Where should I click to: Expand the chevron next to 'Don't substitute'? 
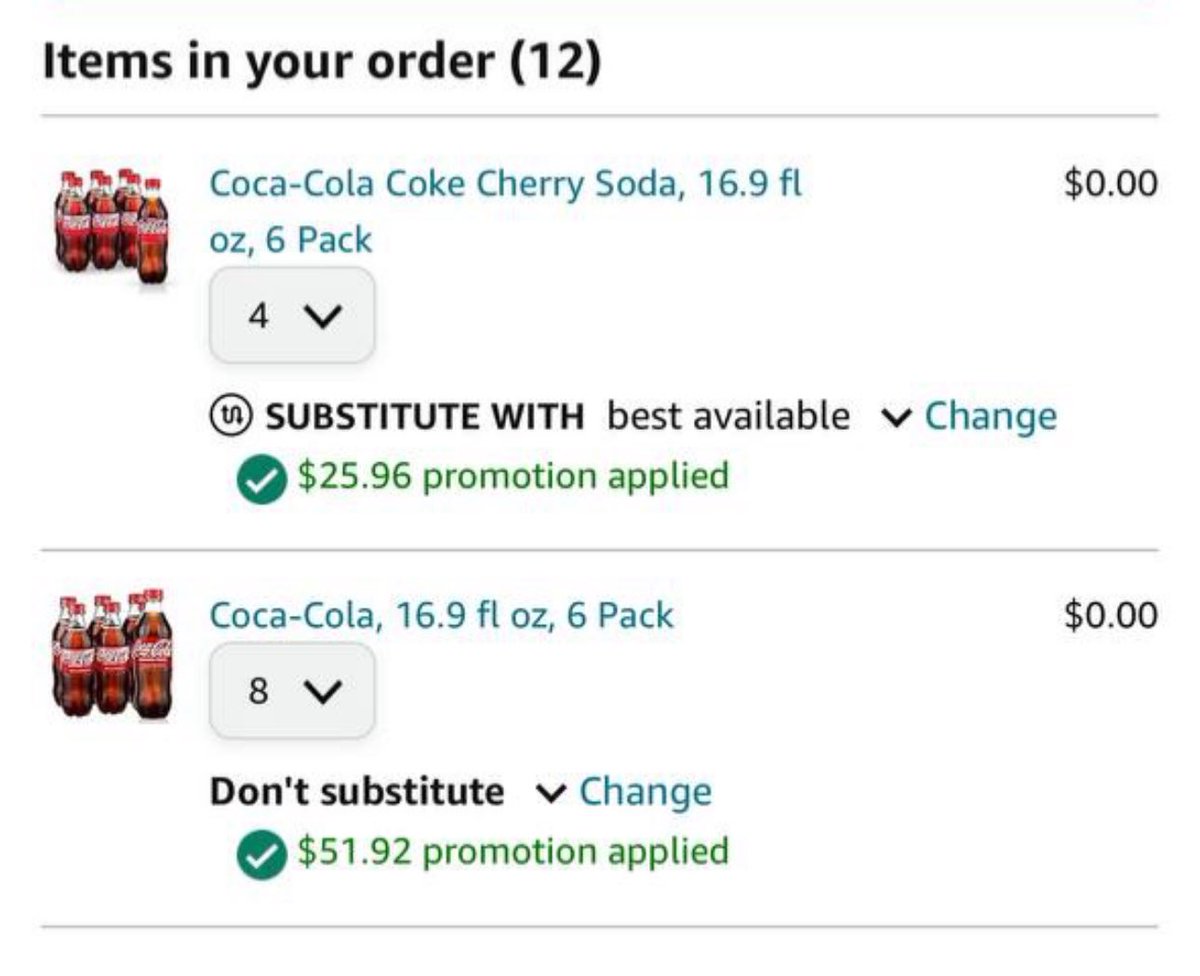click(x=550, y=792)
